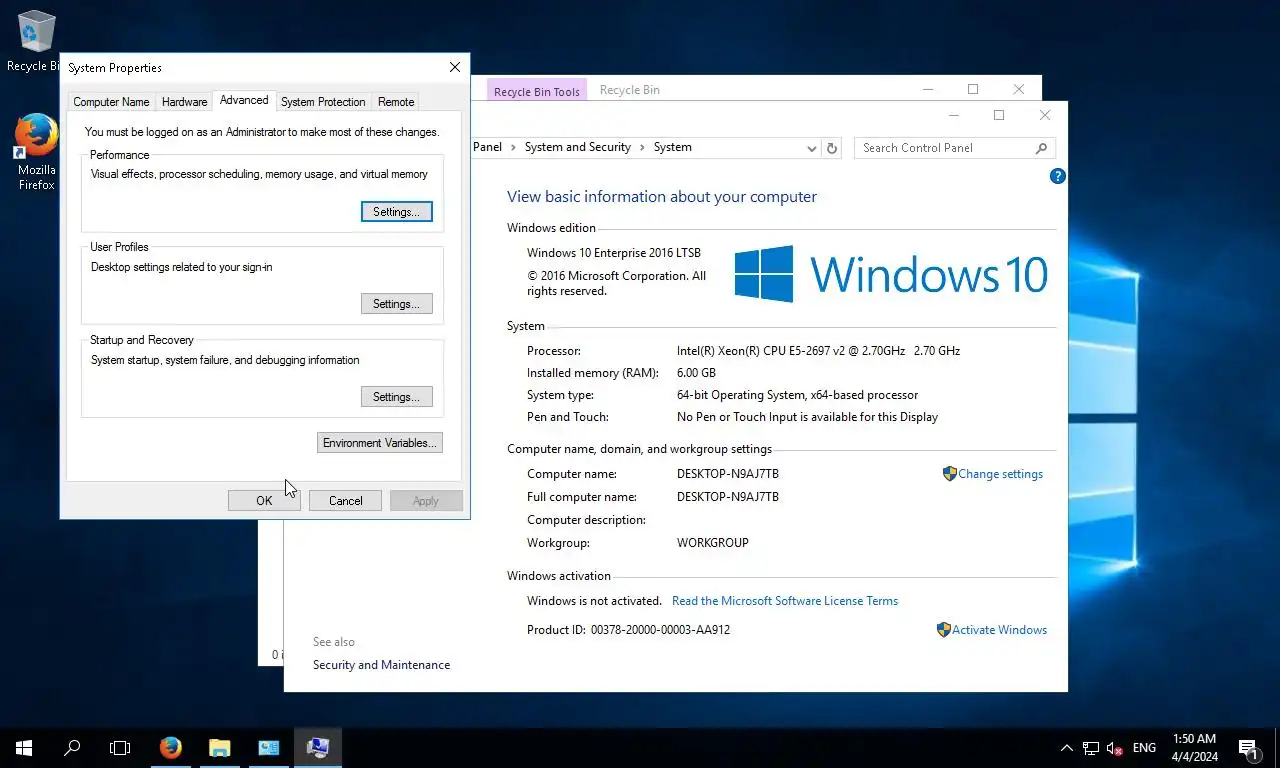Expand the address bar history dropdown

pos(812,148)
